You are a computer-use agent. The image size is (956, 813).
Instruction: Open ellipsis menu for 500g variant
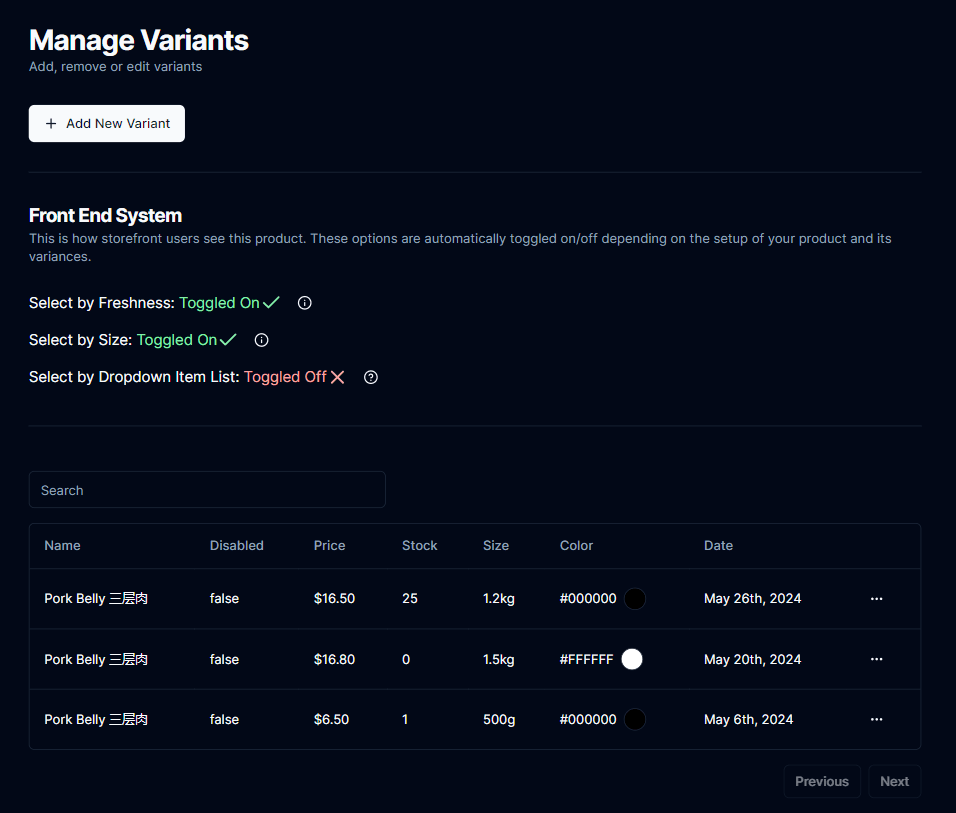[877, 719]
